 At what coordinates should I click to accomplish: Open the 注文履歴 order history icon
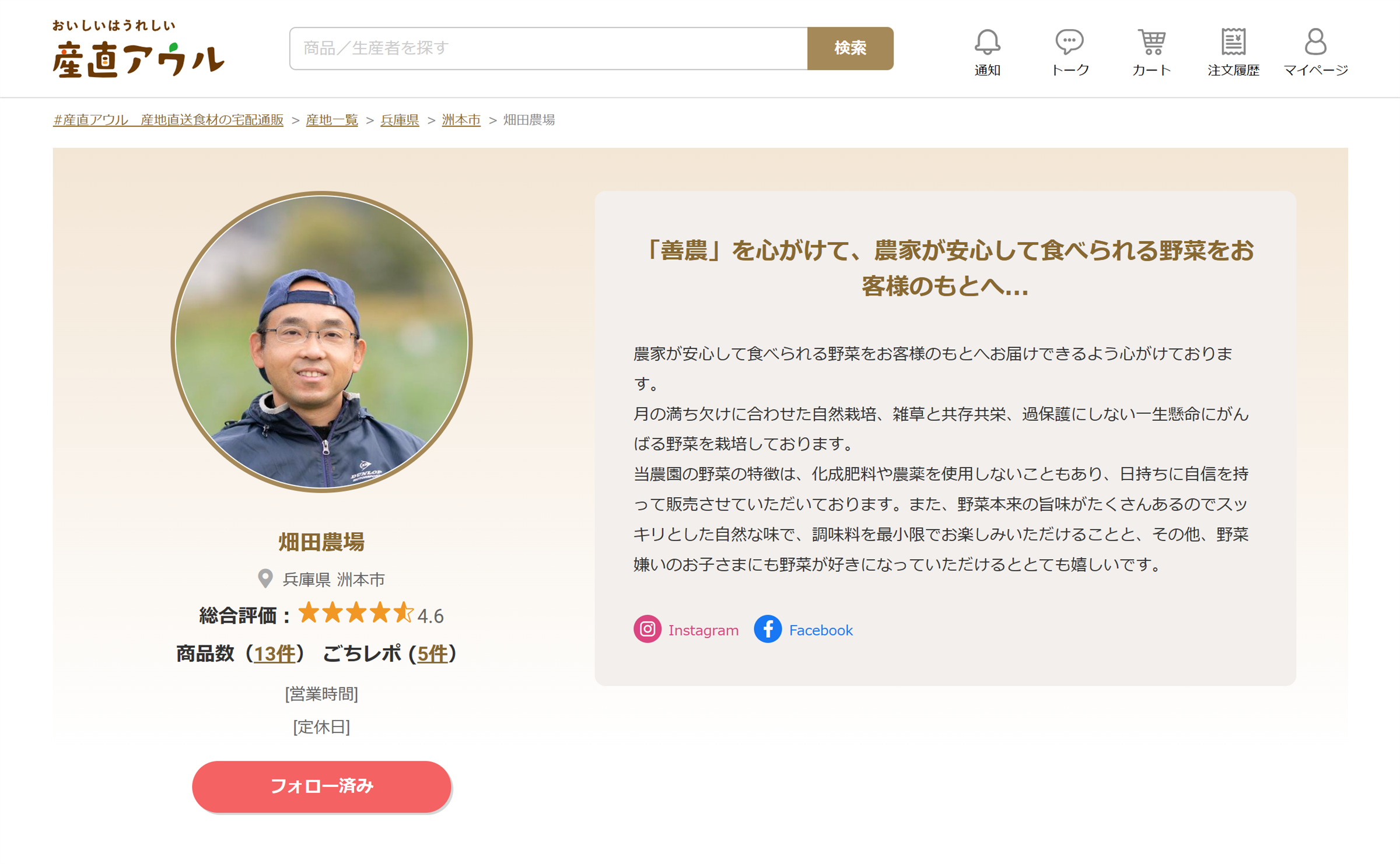point(1233,42)
